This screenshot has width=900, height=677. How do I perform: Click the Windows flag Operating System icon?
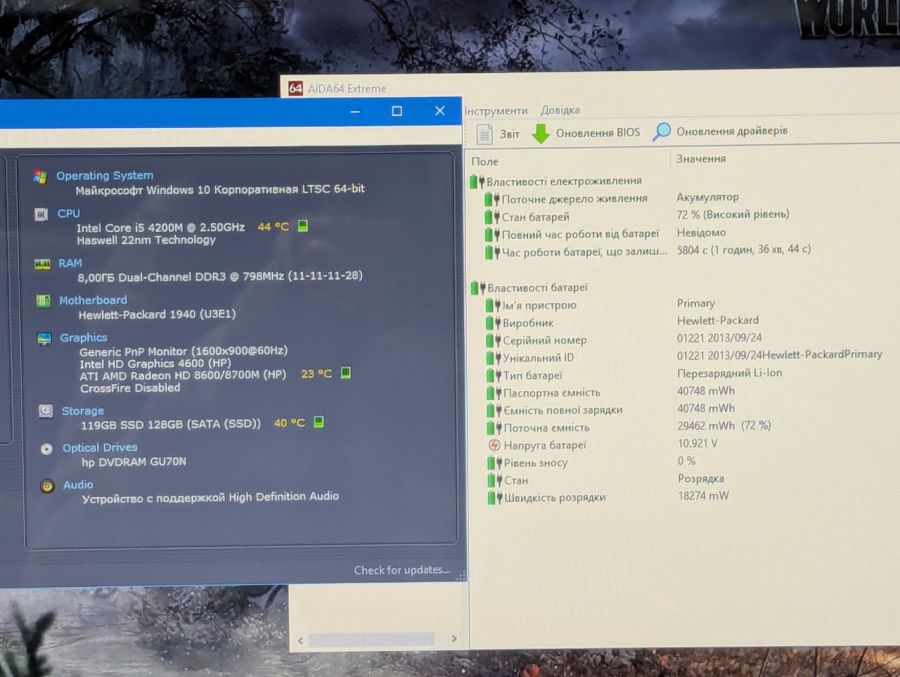point(40,176)
